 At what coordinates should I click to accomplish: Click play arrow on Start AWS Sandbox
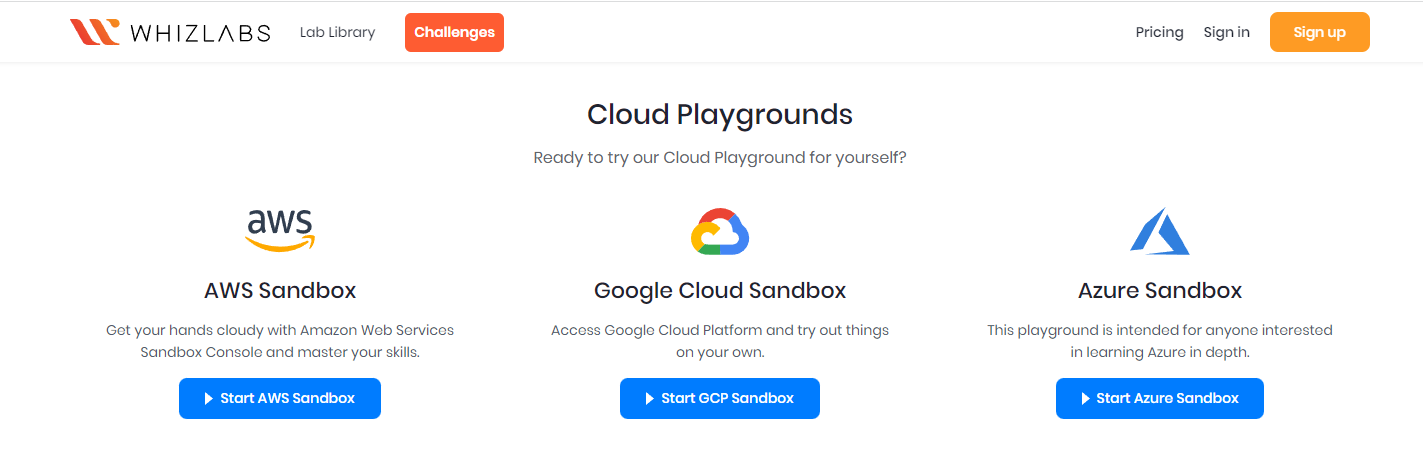tap(209, 398)
